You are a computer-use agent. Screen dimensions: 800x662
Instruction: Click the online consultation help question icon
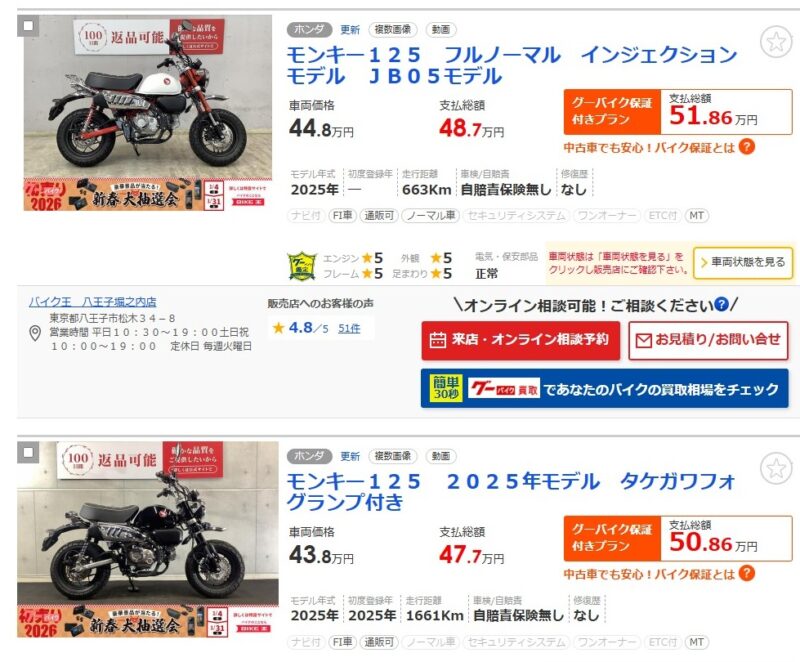721,304
